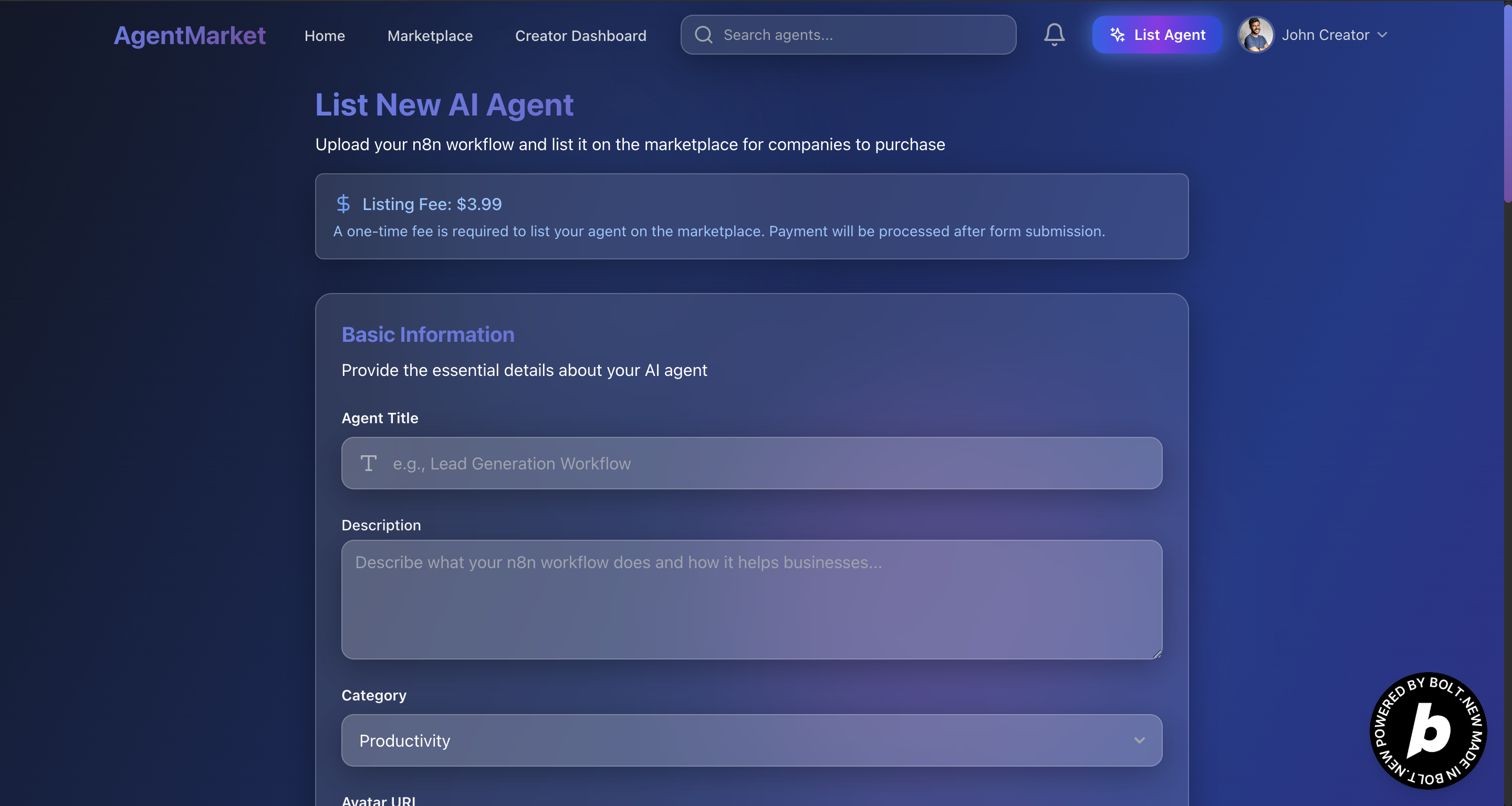The image size is (1512, 806).
Task: Click the sparkles icon in List Agent
Action: (1117, 35)
